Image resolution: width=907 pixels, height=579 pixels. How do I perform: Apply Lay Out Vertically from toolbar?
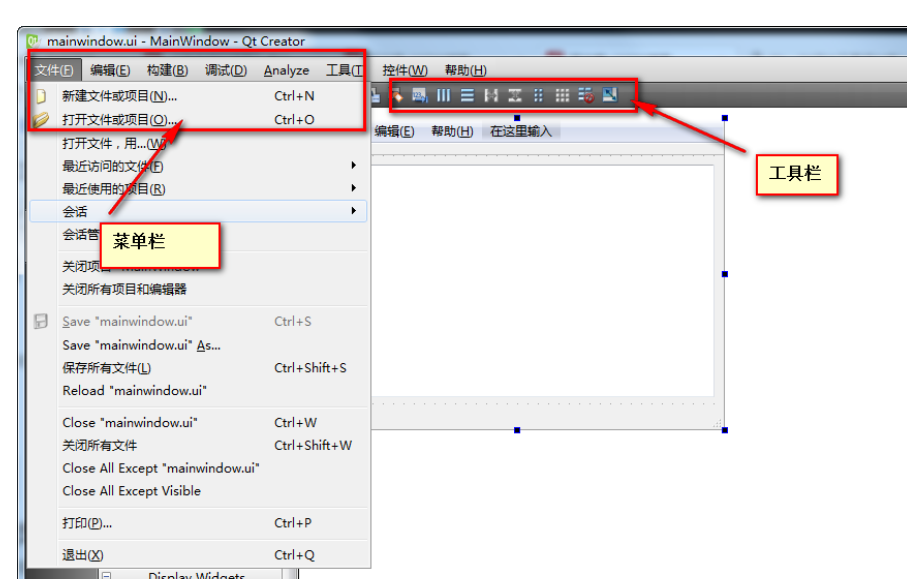point(467,95)
